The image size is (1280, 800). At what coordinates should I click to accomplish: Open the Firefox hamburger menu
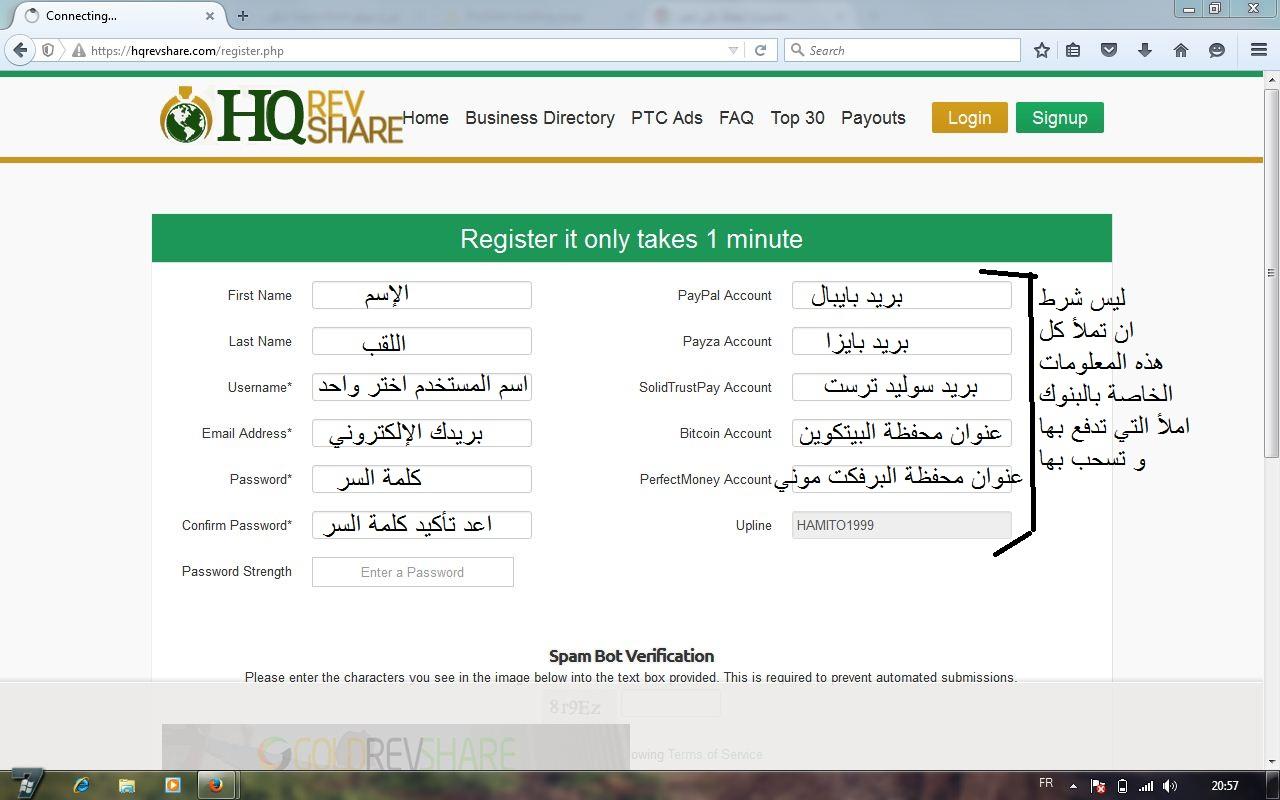[1259, 50]
